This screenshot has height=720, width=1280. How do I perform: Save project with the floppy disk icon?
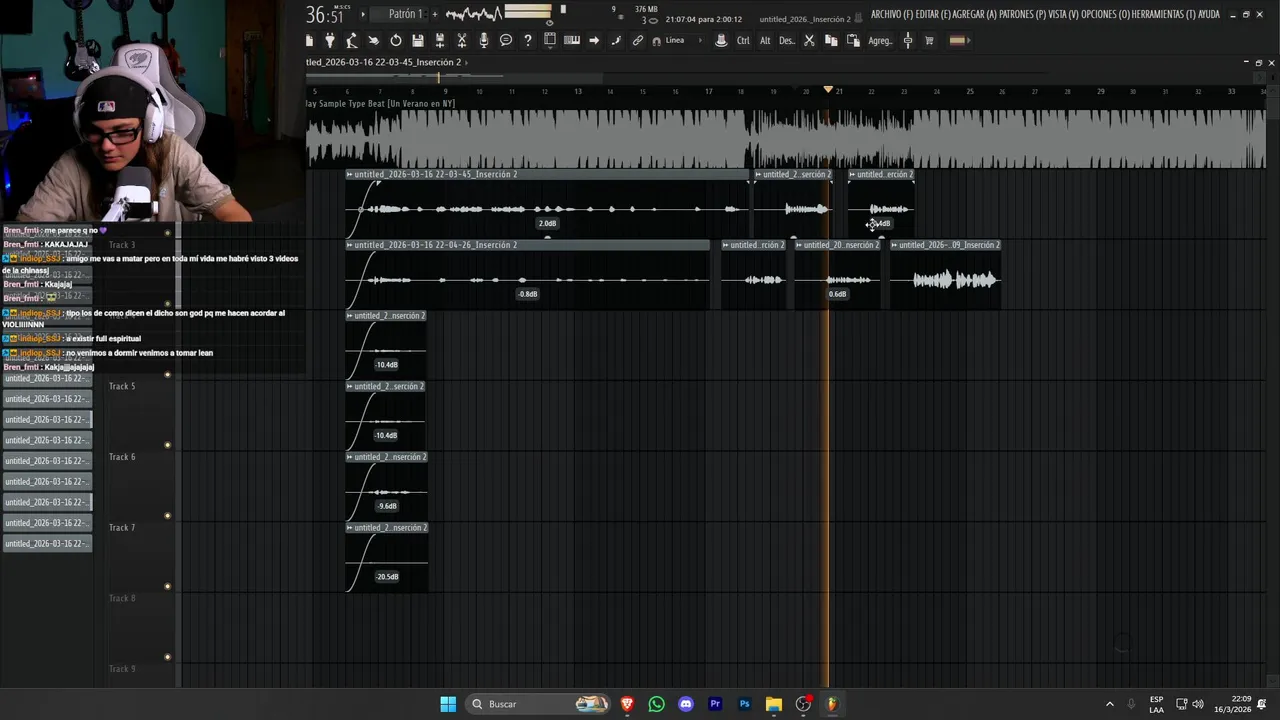point(418,41)
